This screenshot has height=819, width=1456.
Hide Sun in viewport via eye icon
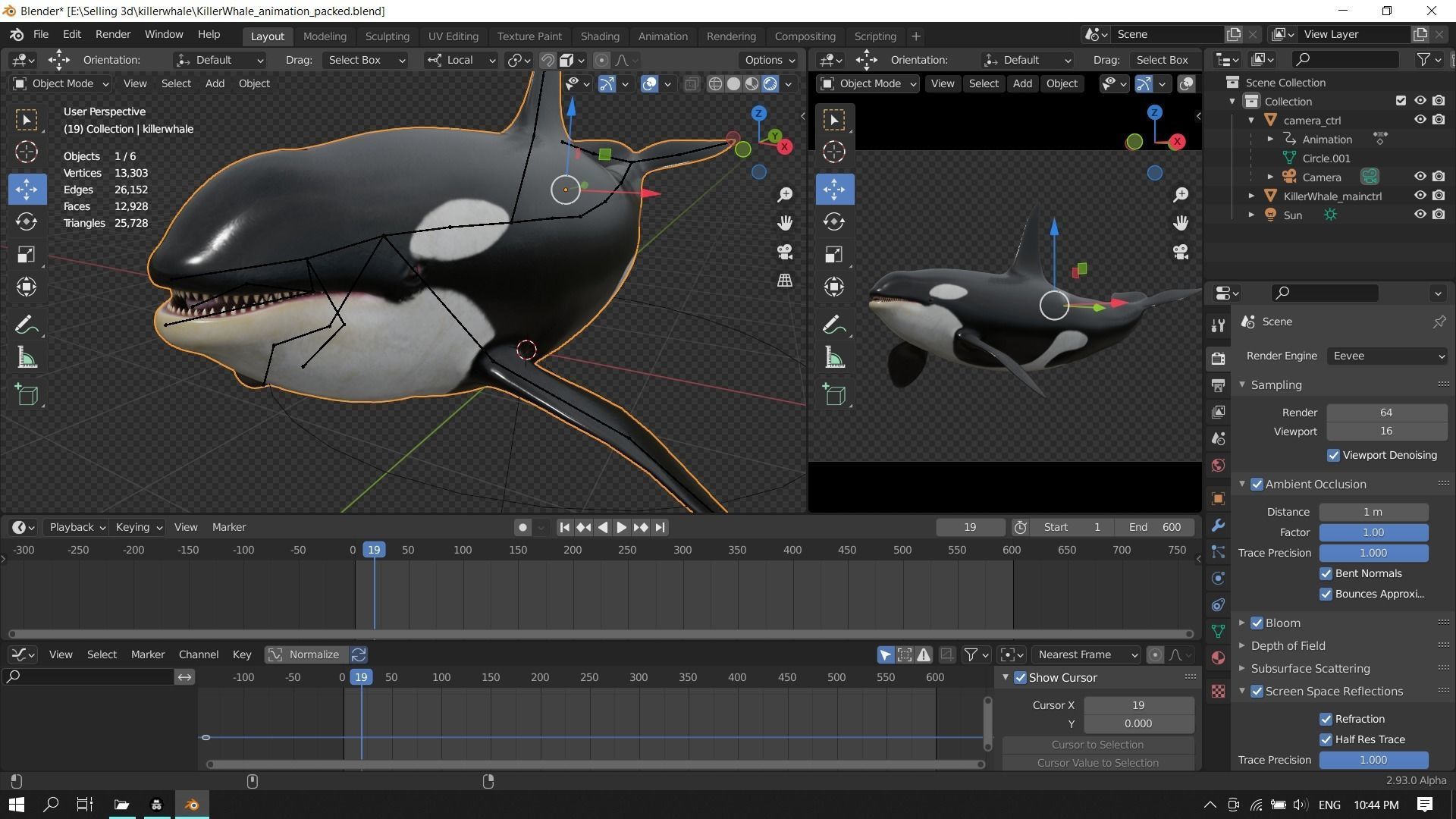pyautogui.click(x=1420, y=215)
